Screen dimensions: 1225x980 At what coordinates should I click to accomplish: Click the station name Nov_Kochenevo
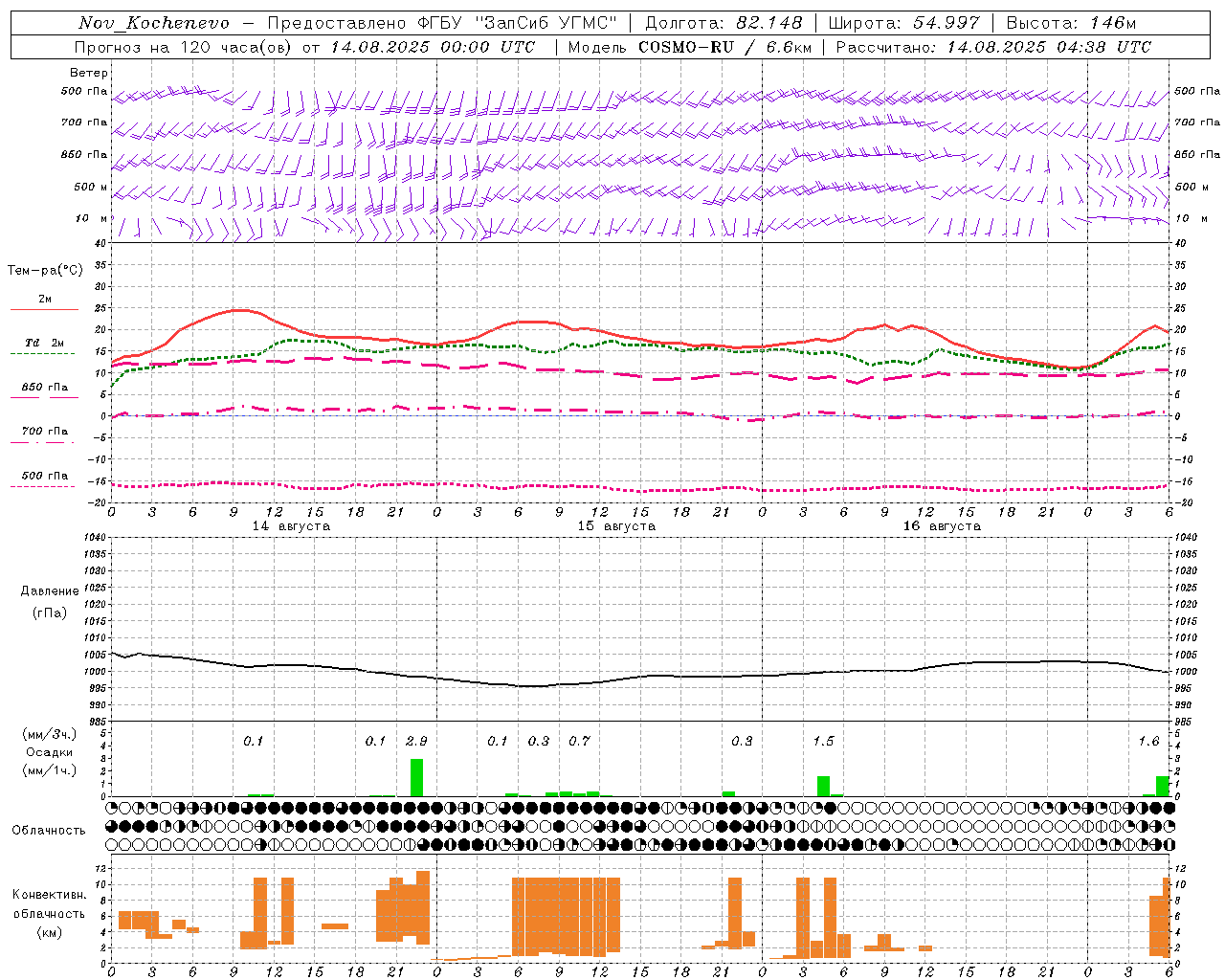pyautogui.click(x=154, y=23)
